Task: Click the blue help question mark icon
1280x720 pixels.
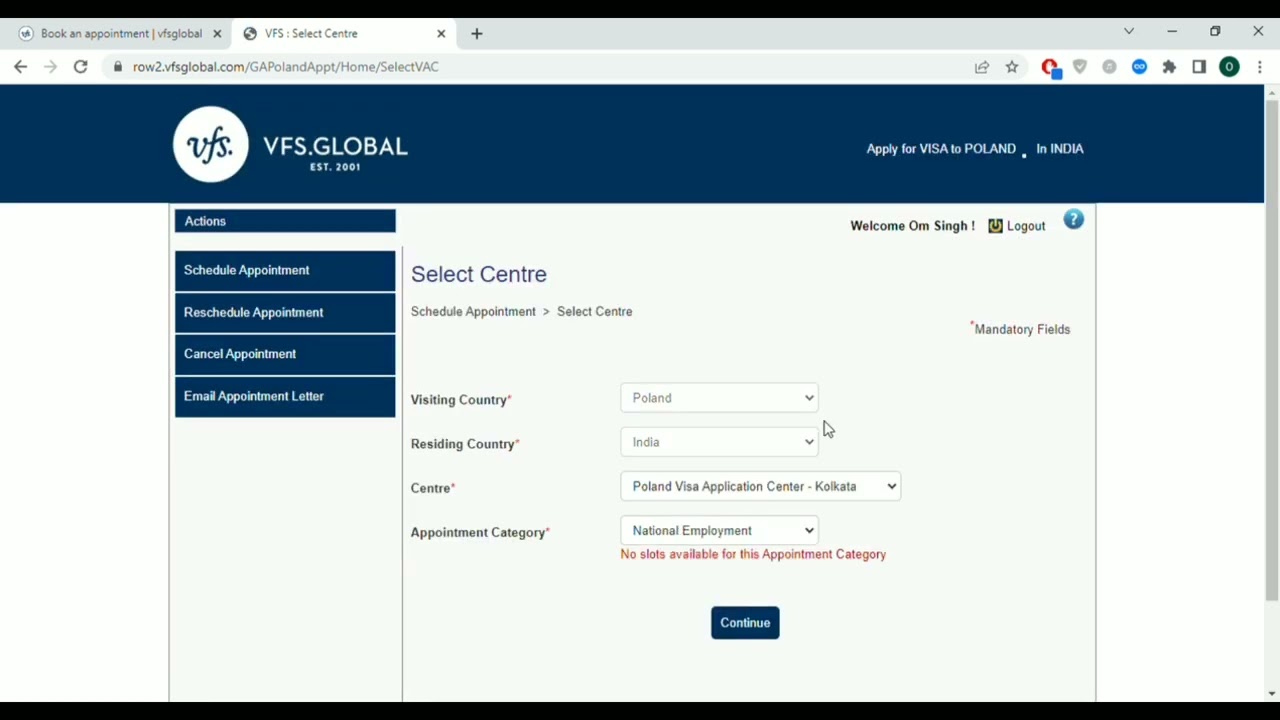Action: (x=1073, y=219)
